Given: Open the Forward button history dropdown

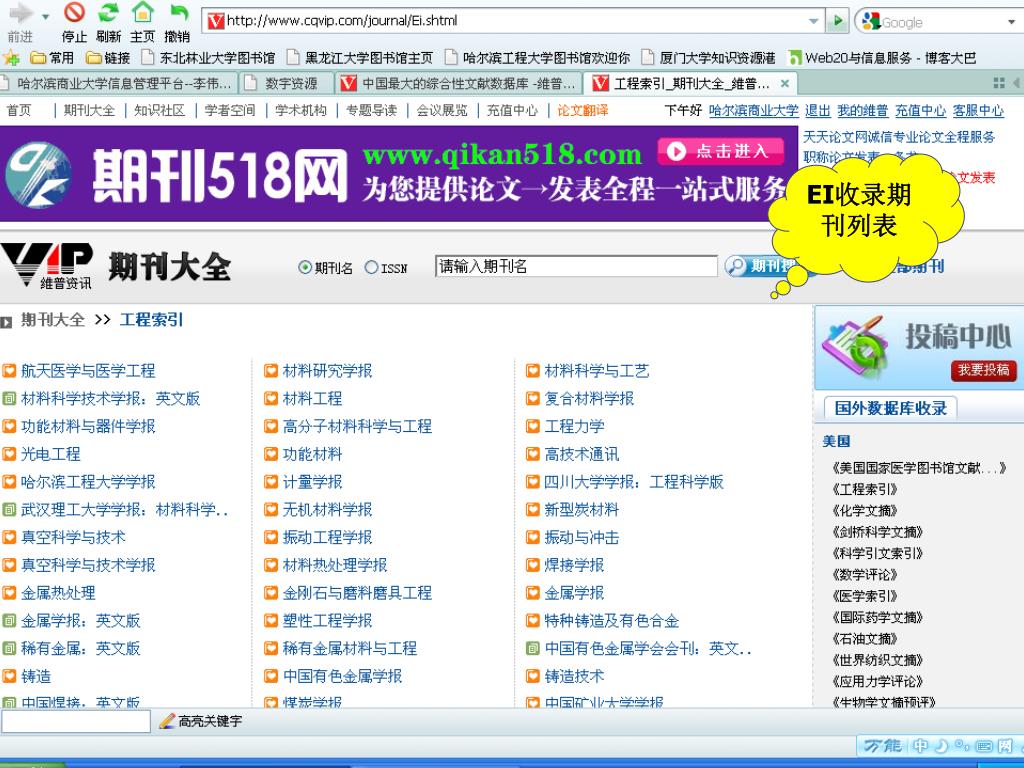Looking at the screenshot, I should pos(45,16).
